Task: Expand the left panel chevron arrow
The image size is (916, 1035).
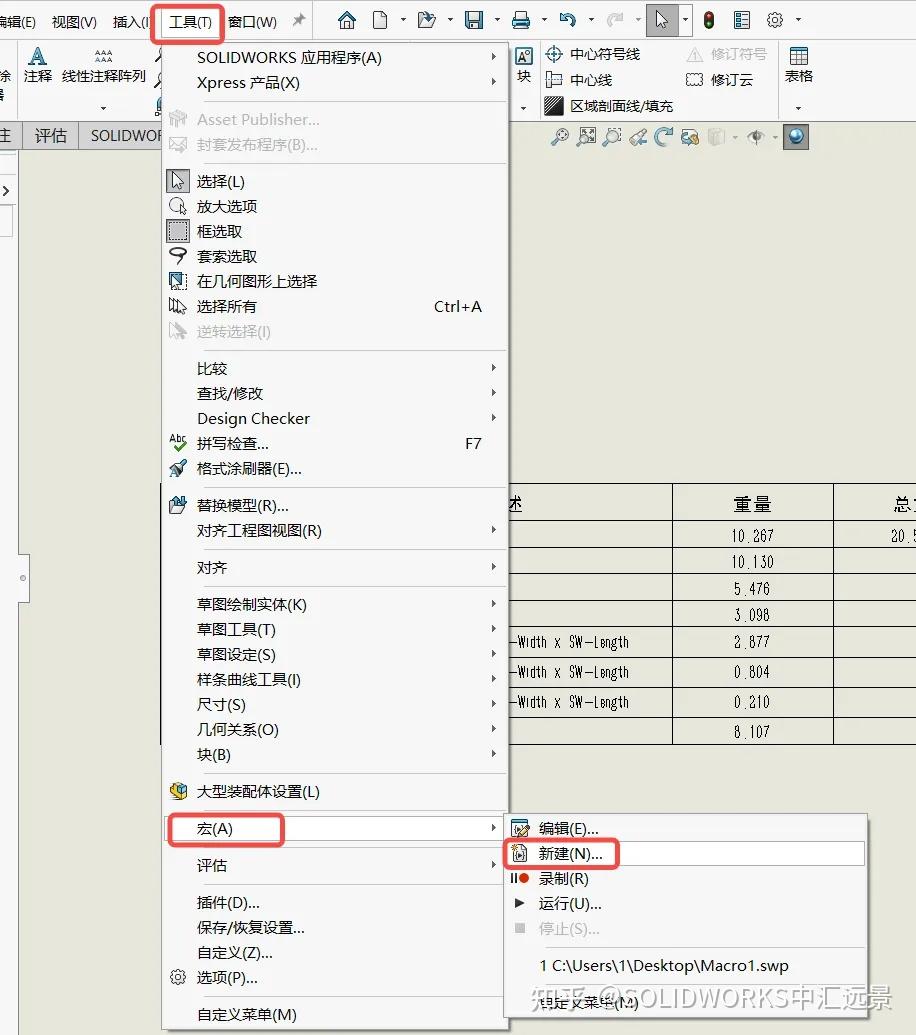Action: pos(6,191)
